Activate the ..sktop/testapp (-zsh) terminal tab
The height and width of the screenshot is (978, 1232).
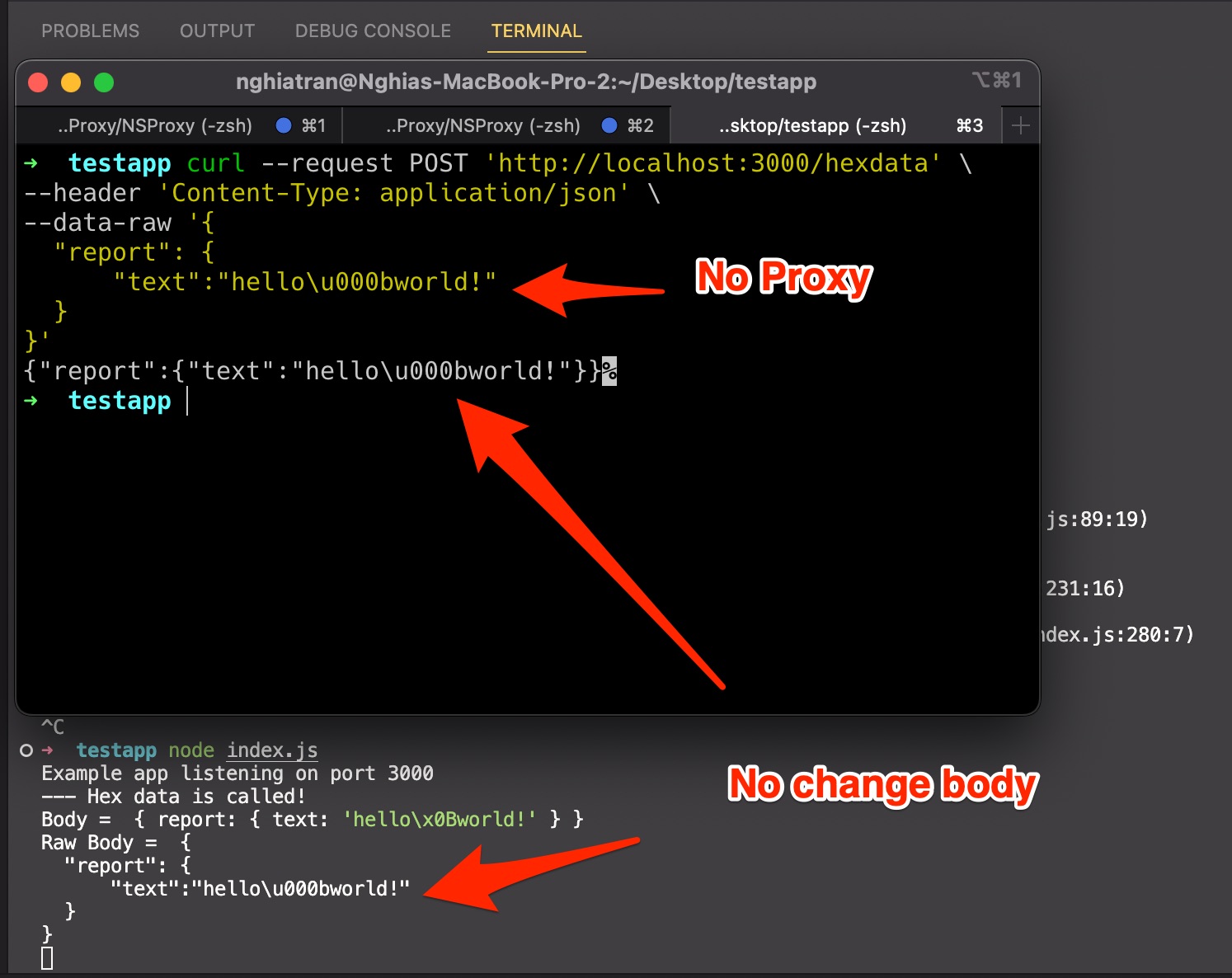point(812,125)
